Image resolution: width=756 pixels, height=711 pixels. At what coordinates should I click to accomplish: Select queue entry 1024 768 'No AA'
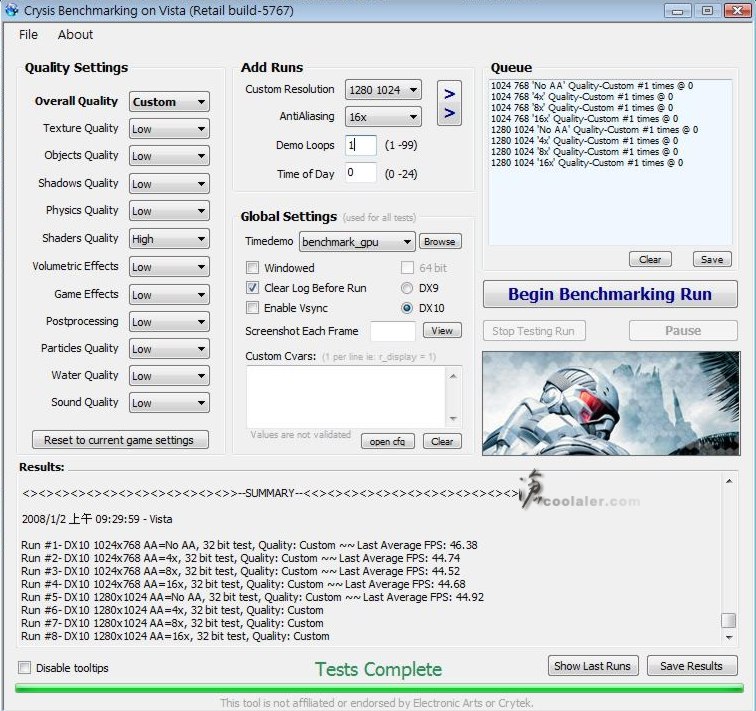(592, 86)
